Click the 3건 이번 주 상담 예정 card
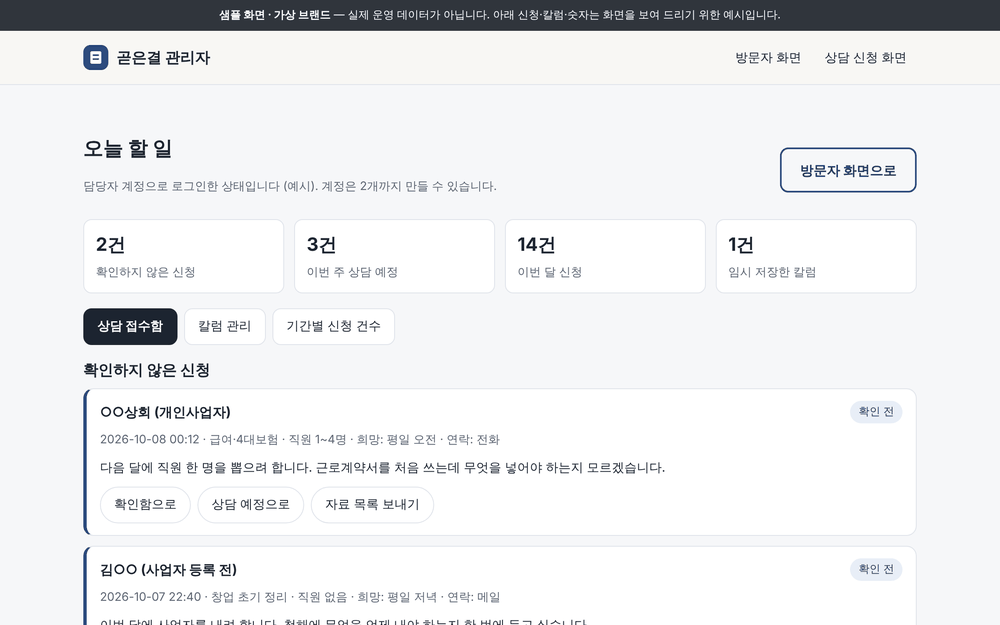 [394, 256]
